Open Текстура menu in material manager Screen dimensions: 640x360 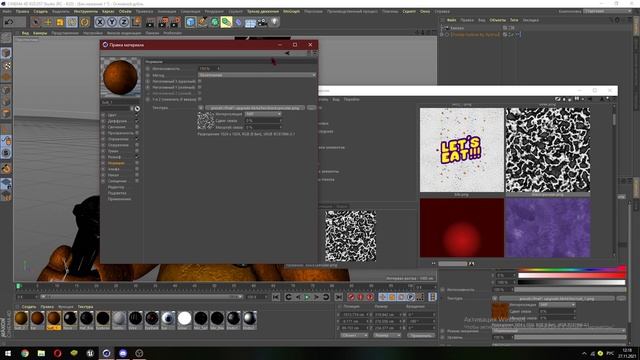point(85,307)
